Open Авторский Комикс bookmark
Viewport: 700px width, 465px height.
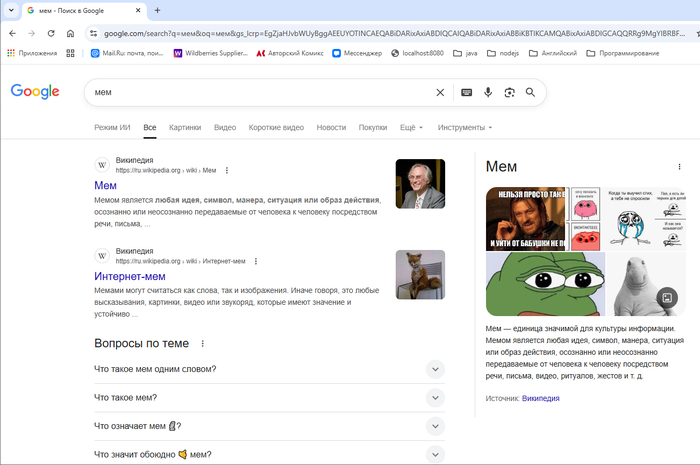[x=290, y=53]
